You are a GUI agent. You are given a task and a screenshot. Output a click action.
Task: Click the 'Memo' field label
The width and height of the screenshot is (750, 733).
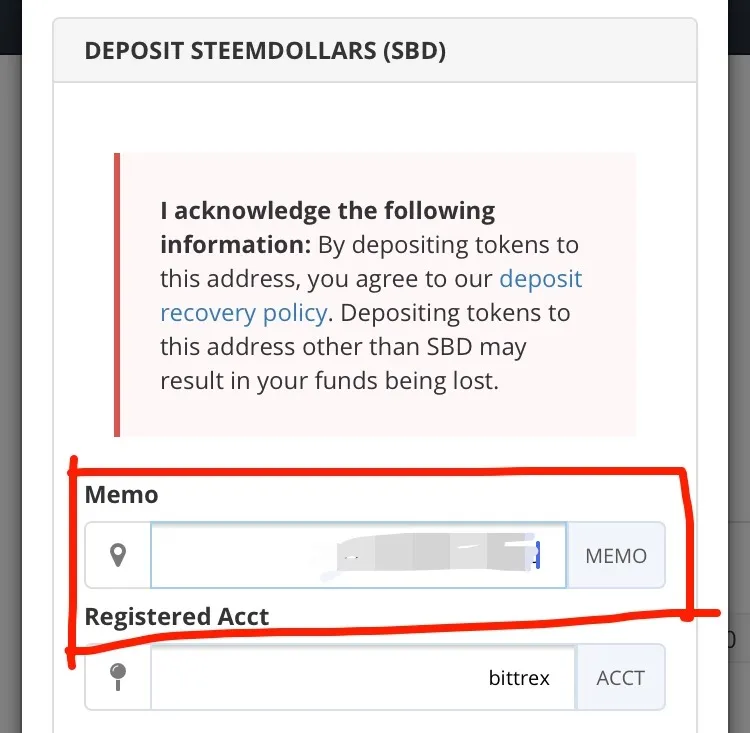pos(121,495)
